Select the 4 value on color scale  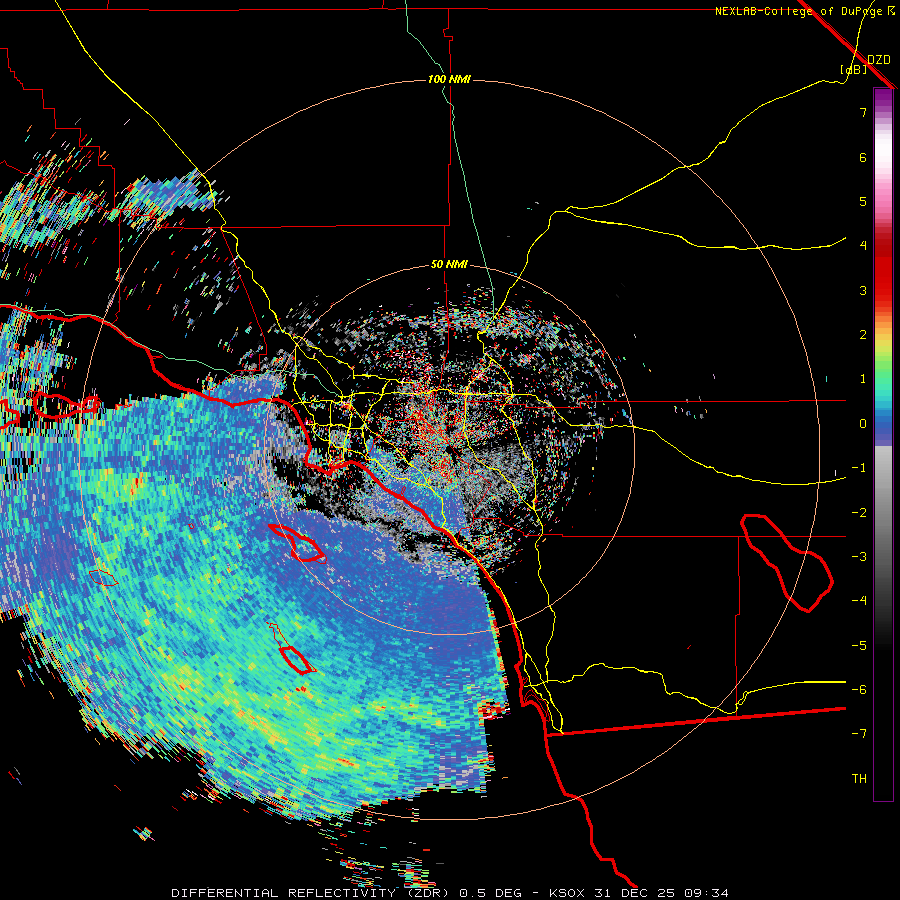[863, 246]
